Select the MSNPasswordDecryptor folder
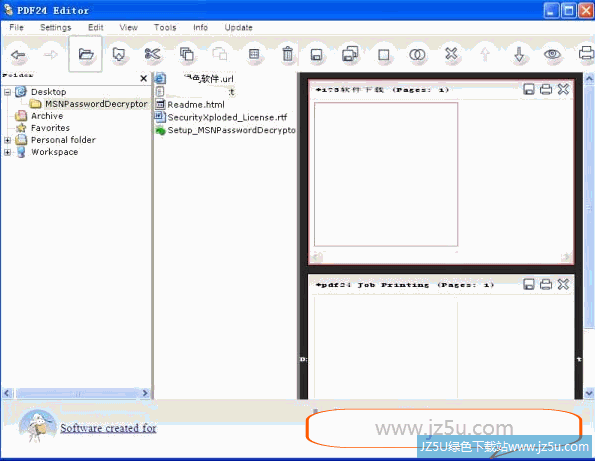Viewport: 595px width, 461px height. tap(96, 104)
